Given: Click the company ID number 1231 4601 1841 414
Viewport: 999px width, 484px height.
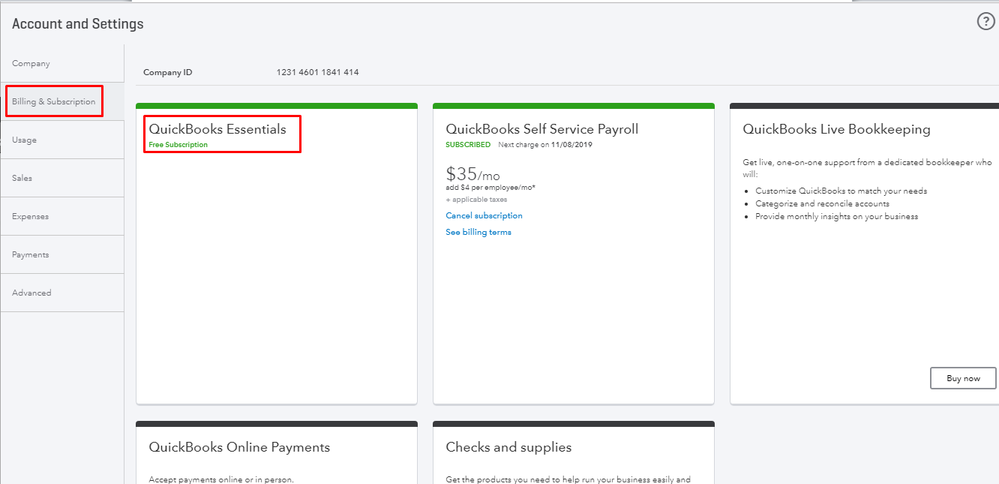Looking at the screenshot, I should click(x=317, y=73).
